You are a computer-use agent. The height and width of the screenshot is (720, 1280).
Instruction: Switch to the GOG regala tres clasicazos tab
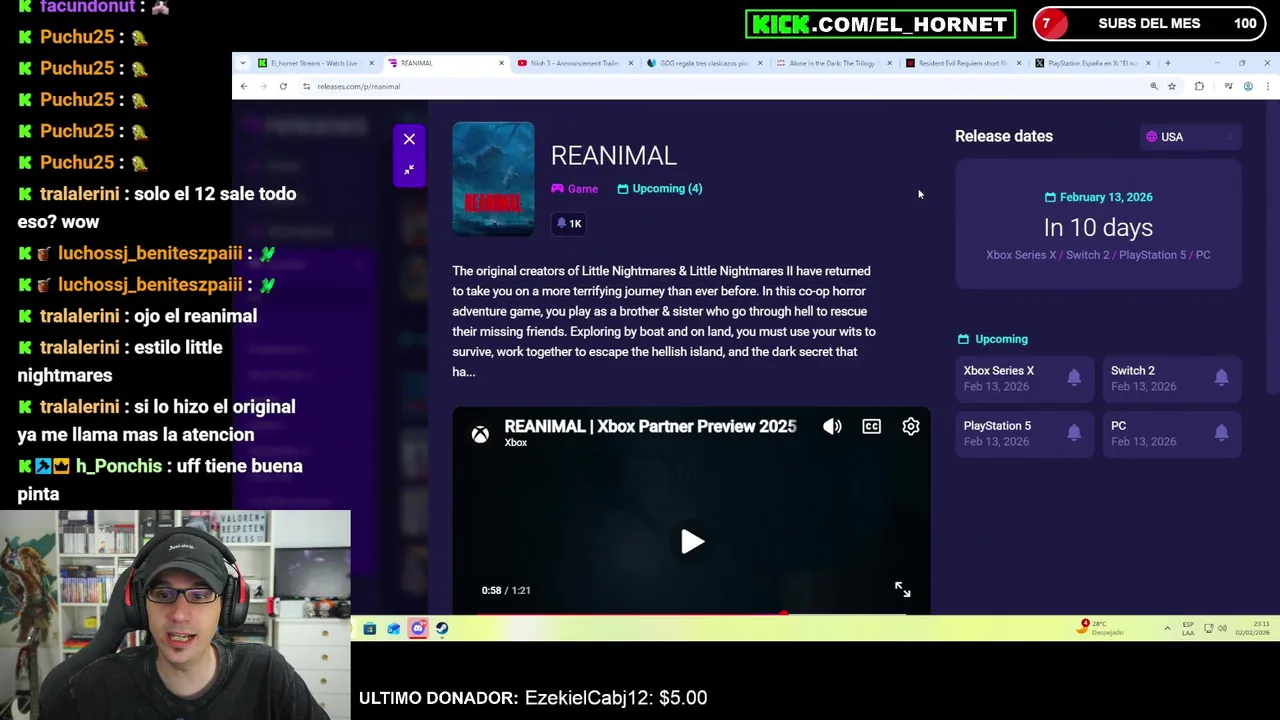coord(703,63)
